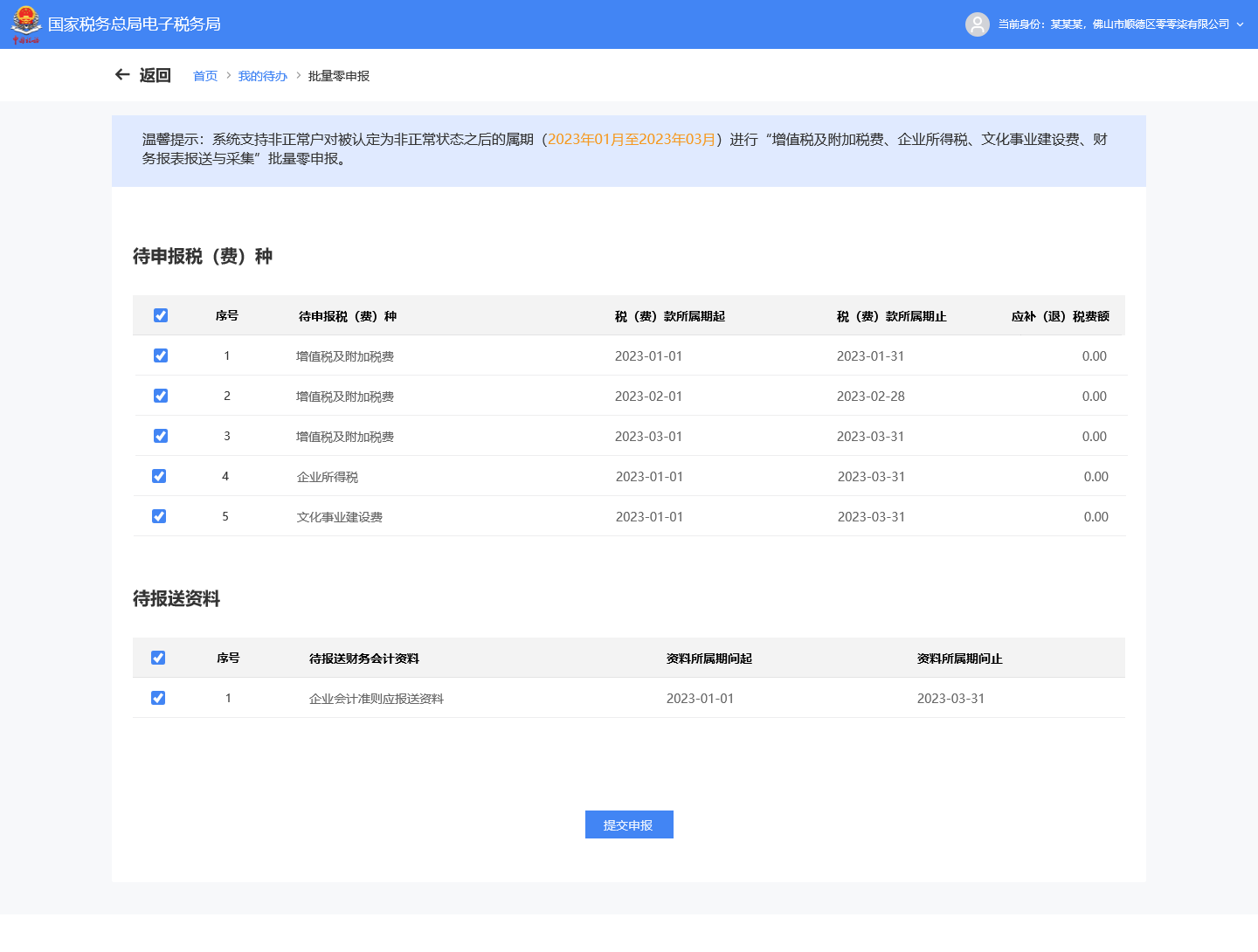Image resolution: width=1258 pixels, height=952 pixels.
Task: Click the 提交申报 submit button
Action: 629,824
